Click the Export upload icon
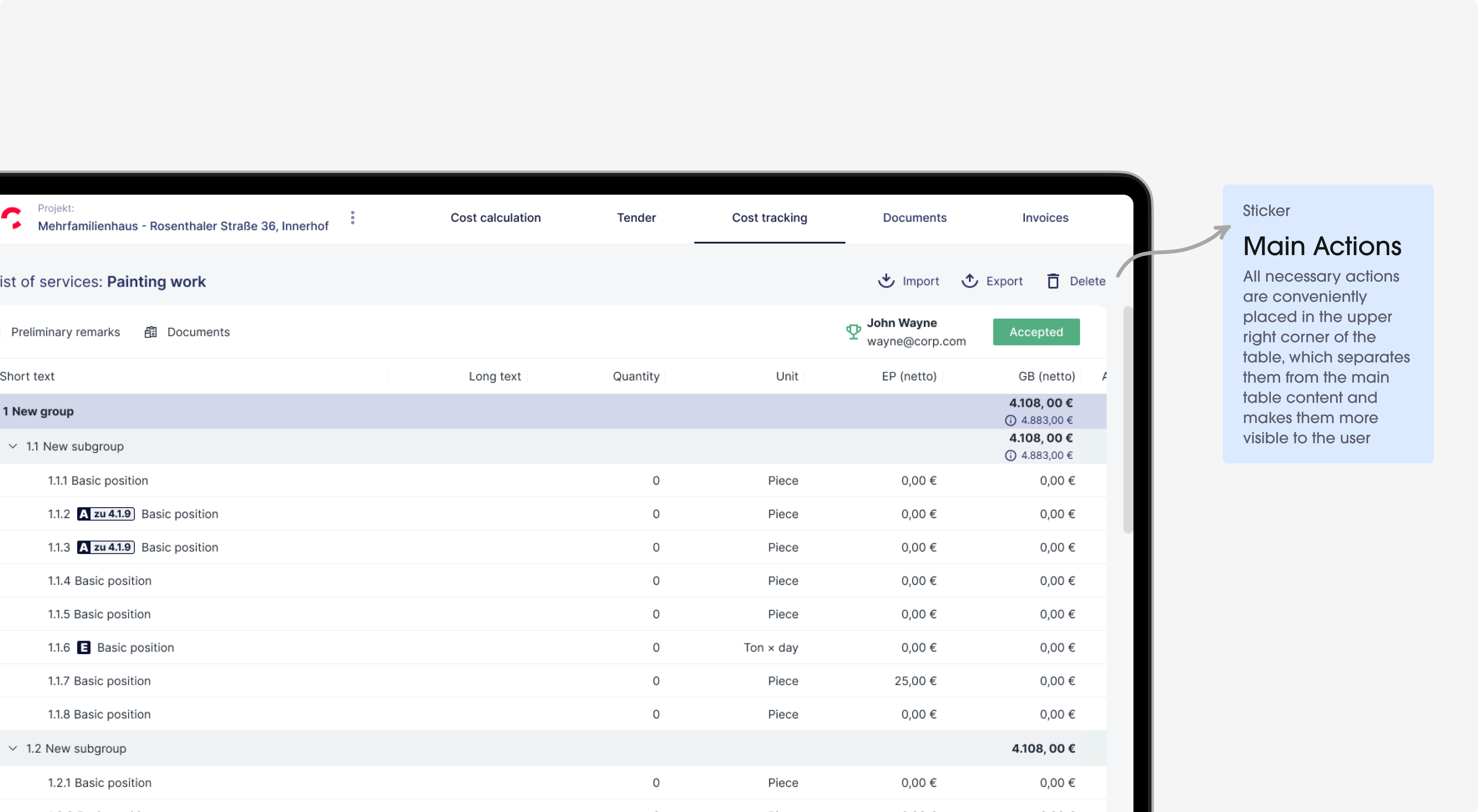The height and width of the screenshot is (812, 1478). point(970,280)
